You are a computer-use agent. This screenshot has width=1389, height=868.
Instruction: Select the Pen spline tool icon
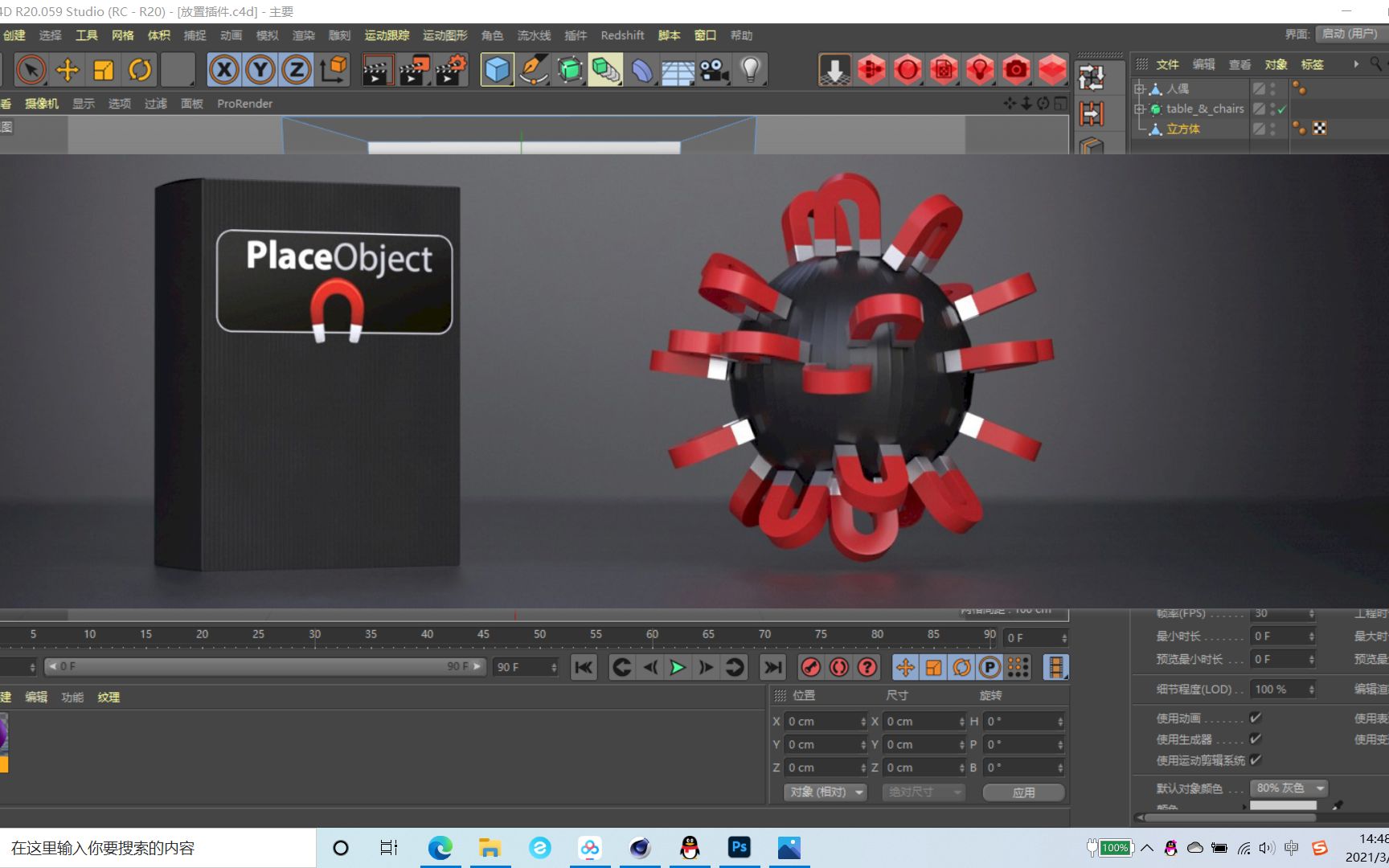[533, 70]
